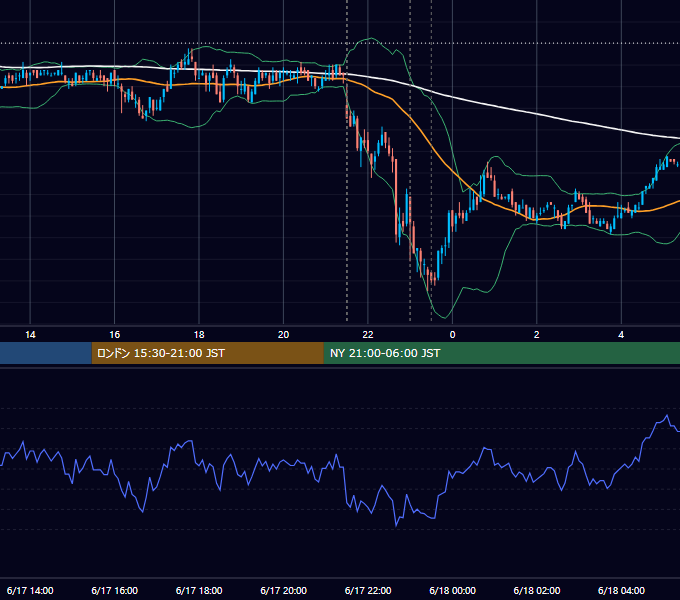Click the ロンドン 15:30-21:00 JST session bar

click(207, 353)
